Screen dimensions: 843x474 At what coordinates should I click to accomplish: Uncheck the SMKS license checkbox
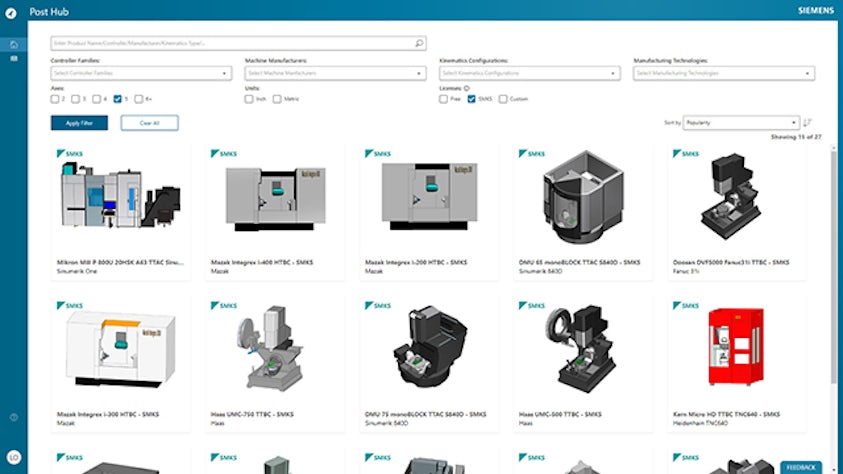coord(471,99)
